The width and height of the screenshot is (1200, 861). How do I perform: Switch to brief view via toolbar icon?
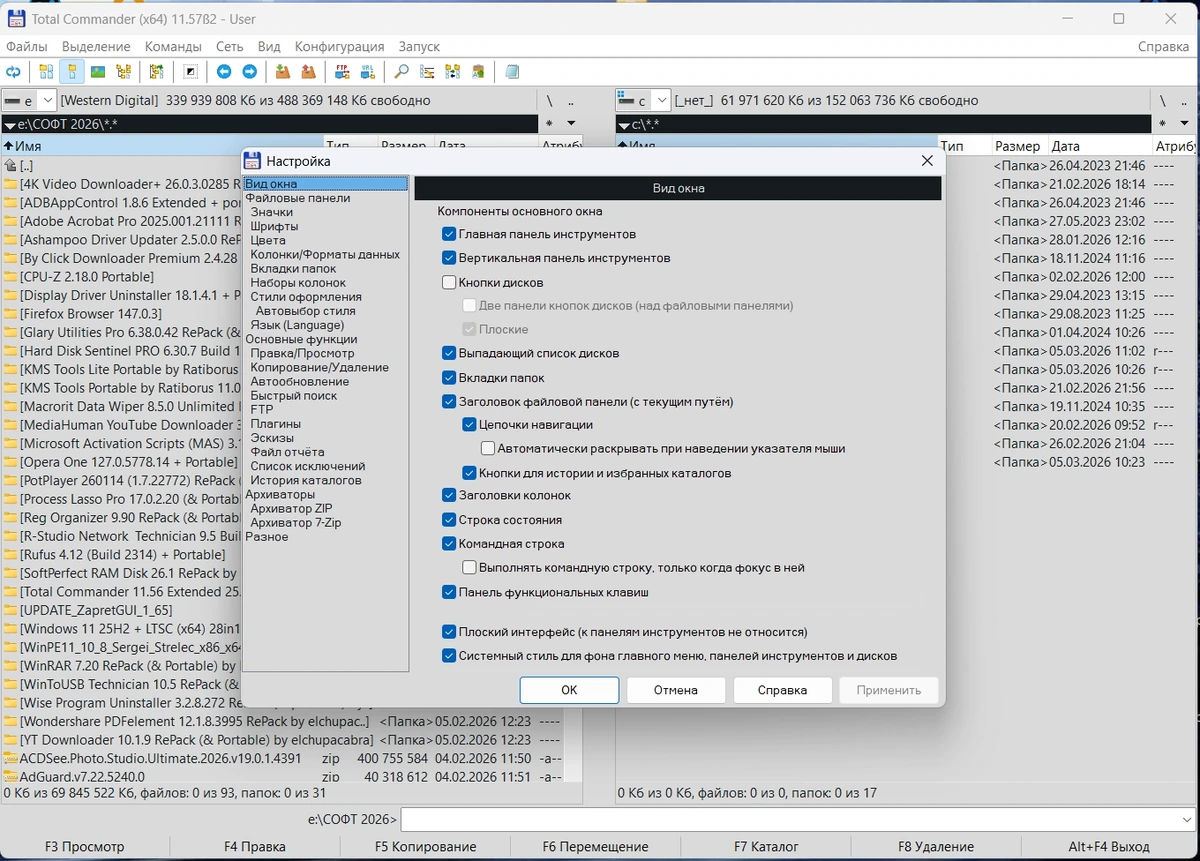click(x=46, y=72)
